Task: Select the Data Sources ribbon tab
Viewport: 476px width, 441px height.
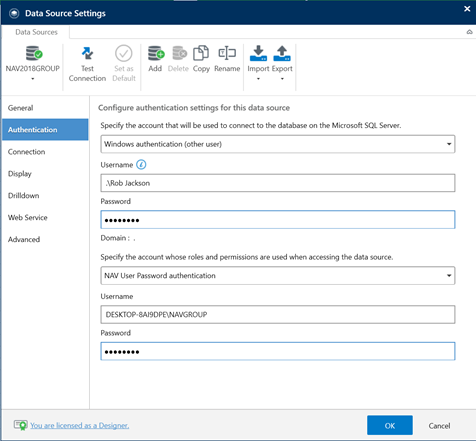Action: click(x=36, y=32)
